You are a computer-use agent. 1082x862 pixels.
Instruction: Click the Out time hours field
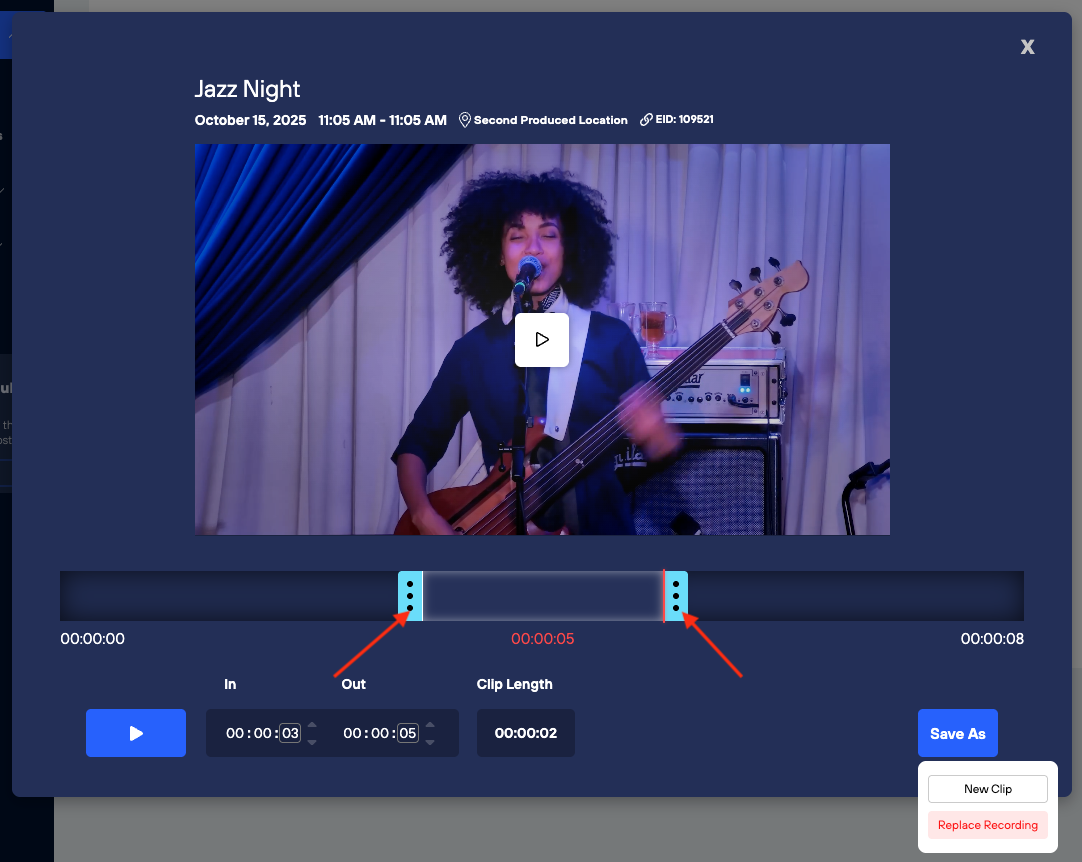352,733
